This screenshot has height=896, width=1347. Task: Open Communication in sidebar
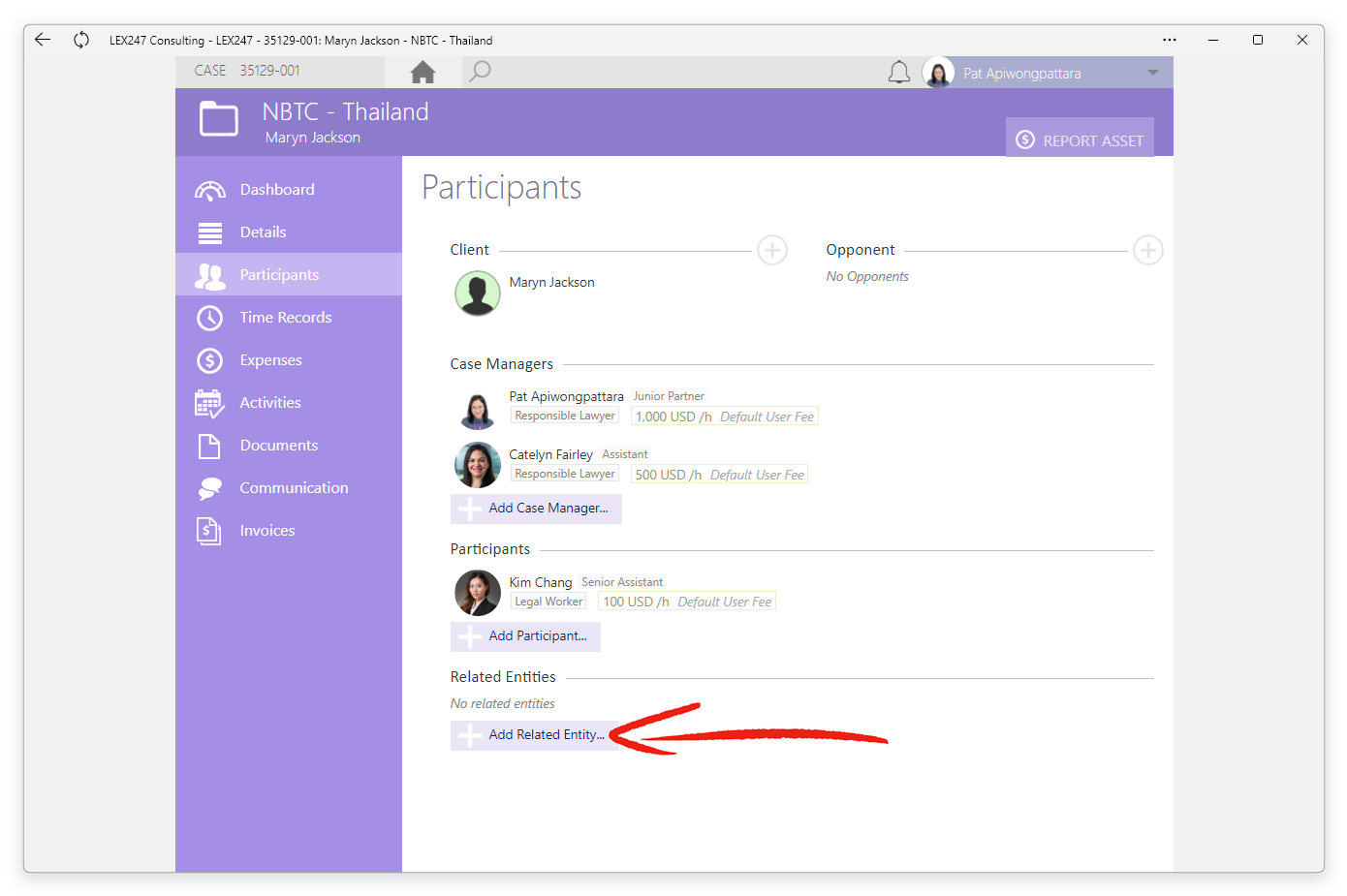289,487
